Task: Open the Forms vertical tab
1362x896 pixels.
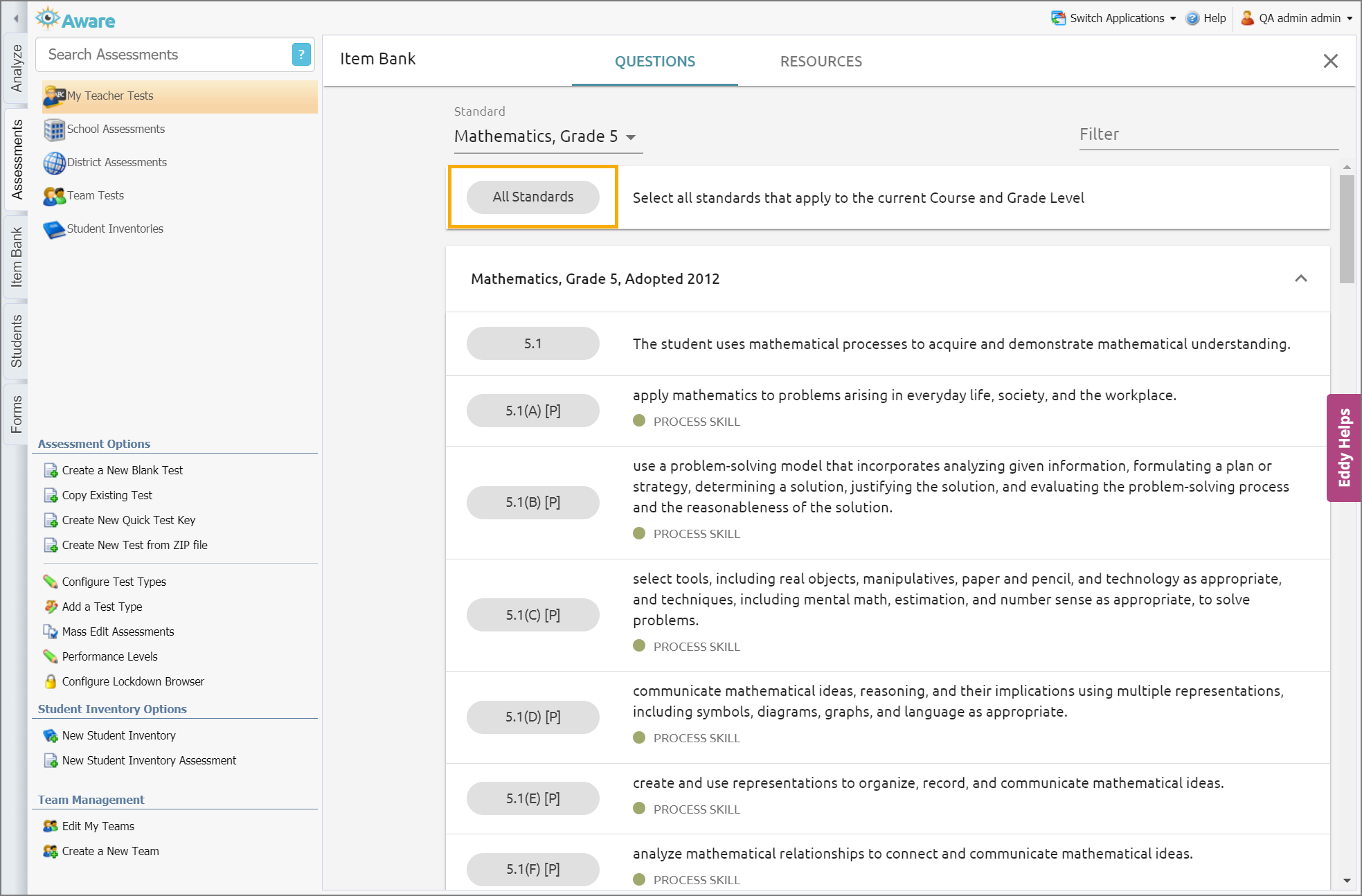Action: [16, 415]
